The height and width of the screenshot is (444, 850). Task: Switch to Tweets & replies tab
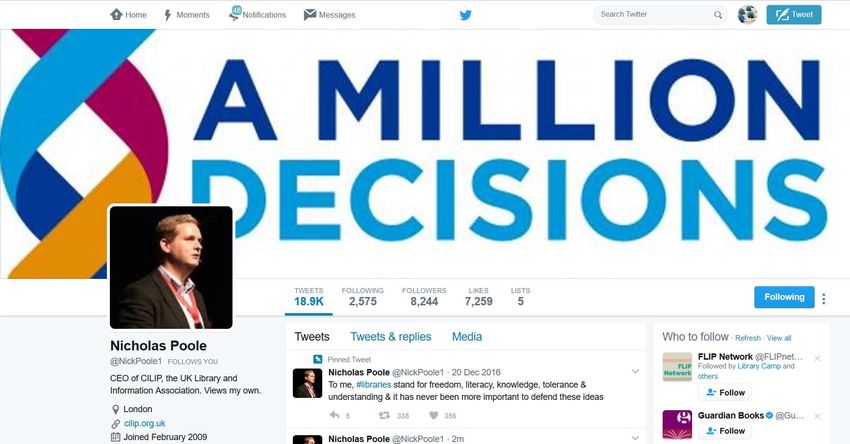coord(390,337)
